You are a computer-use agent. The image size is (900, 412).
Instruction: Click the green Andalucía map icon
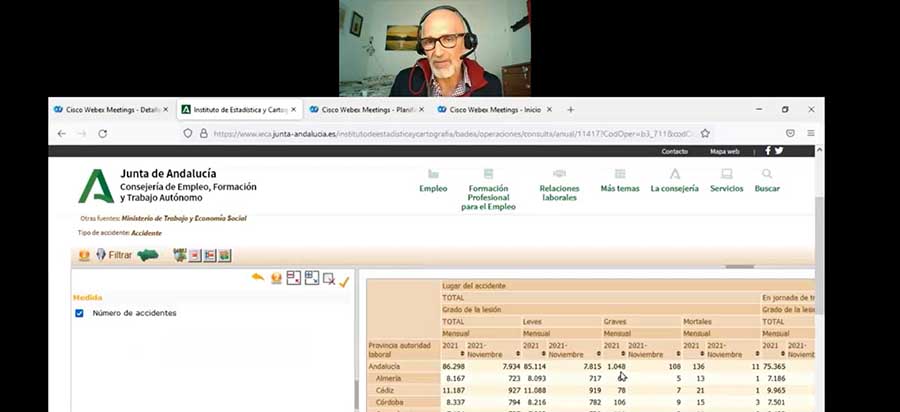(x=148, y=255)
